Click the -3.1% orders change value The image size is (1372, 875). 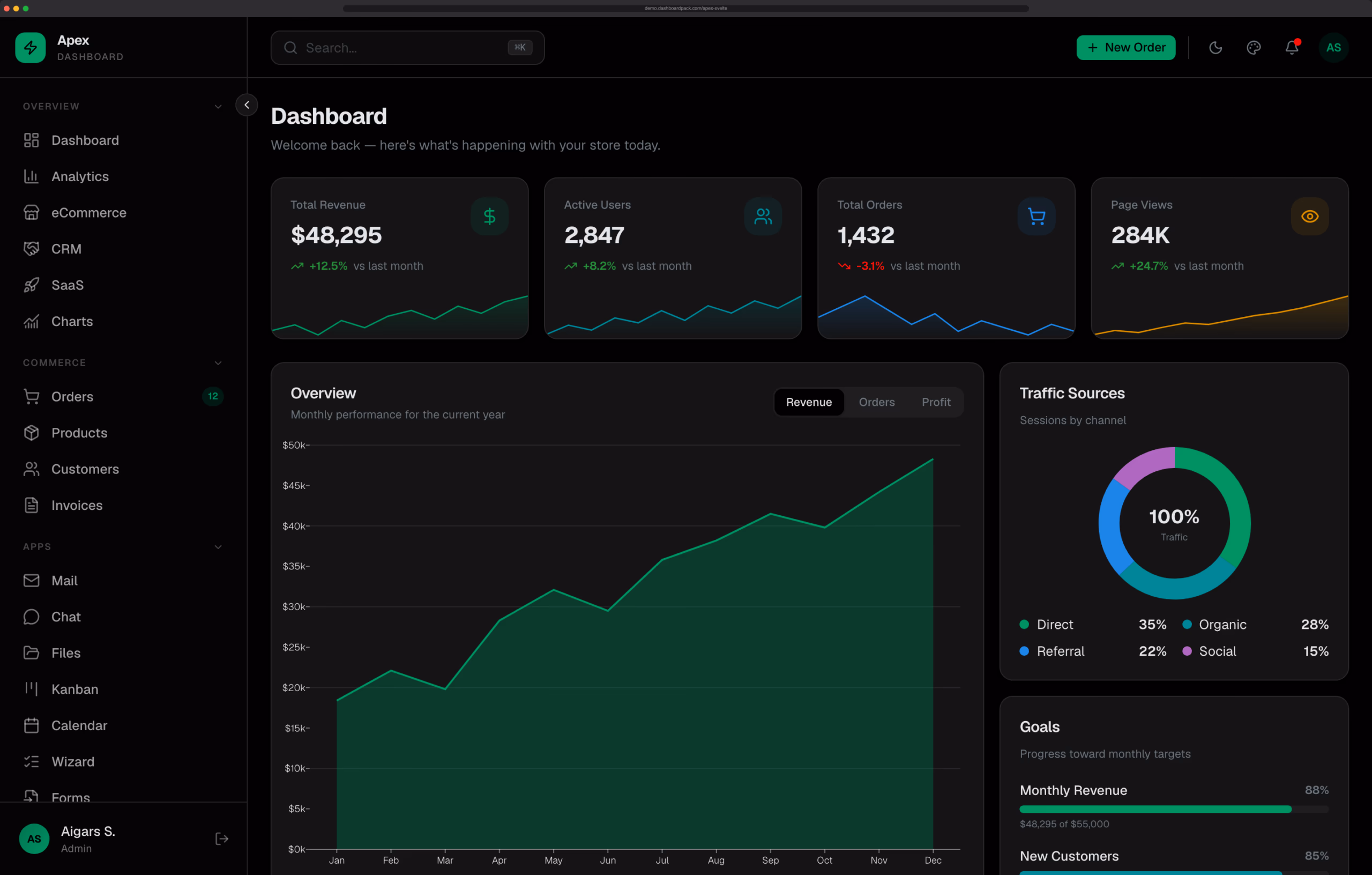click(870, 265)
